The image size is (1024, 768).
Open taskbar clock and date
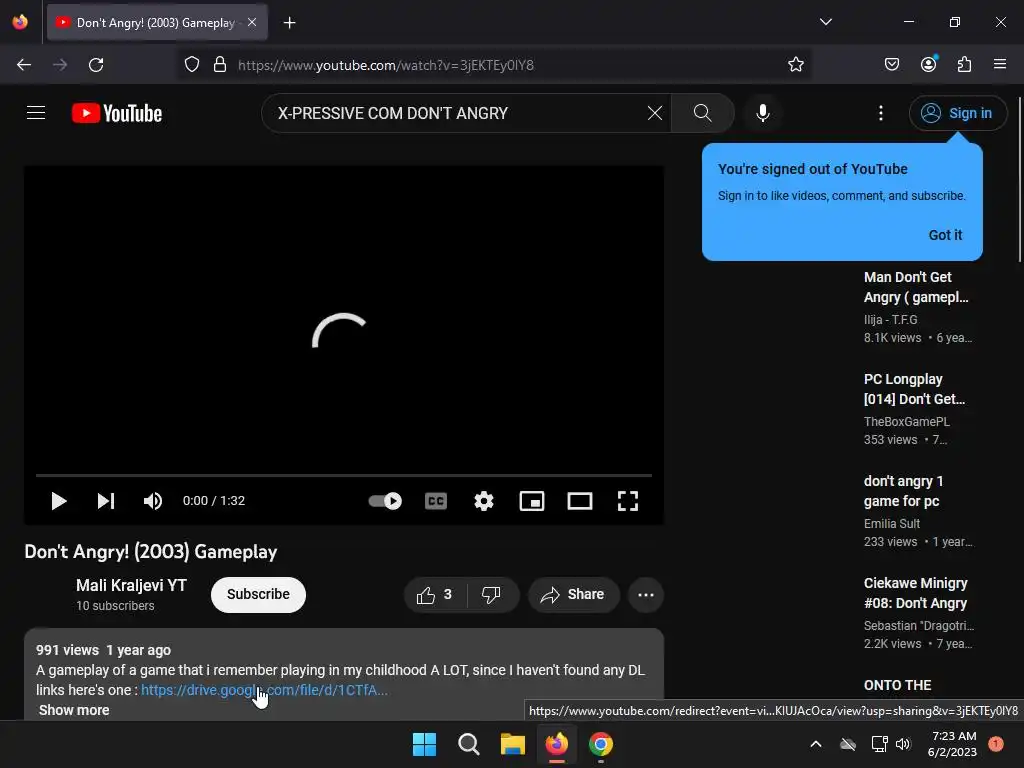click(x=952, y=744)
